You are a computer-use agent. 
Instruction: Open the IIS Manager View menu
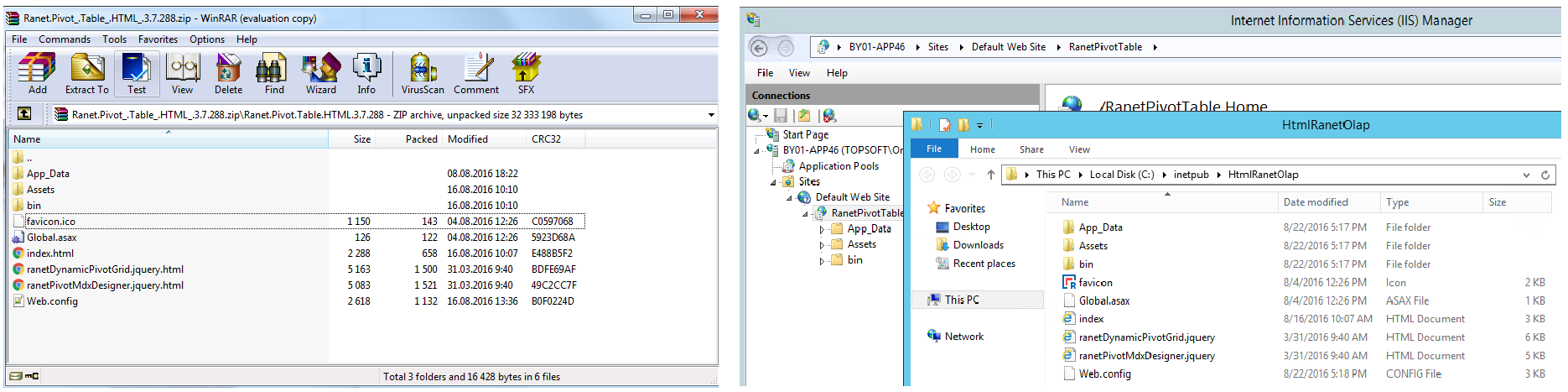[x=799, y=73]
